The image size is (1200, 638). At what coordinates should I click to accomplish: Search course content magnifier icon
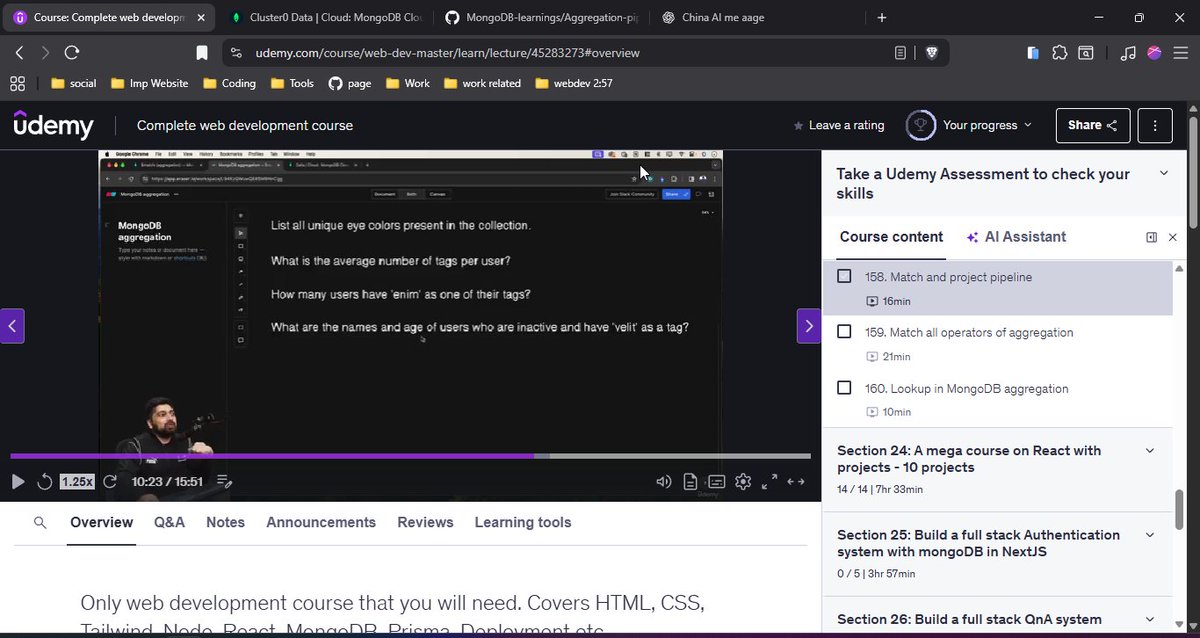coord(40,522)
